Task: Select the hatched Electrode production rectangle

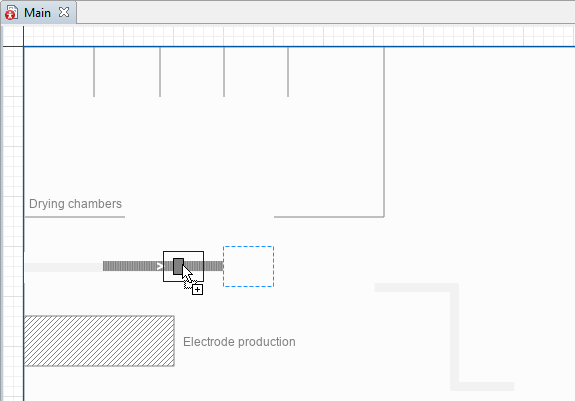Action: click(99, 341)
